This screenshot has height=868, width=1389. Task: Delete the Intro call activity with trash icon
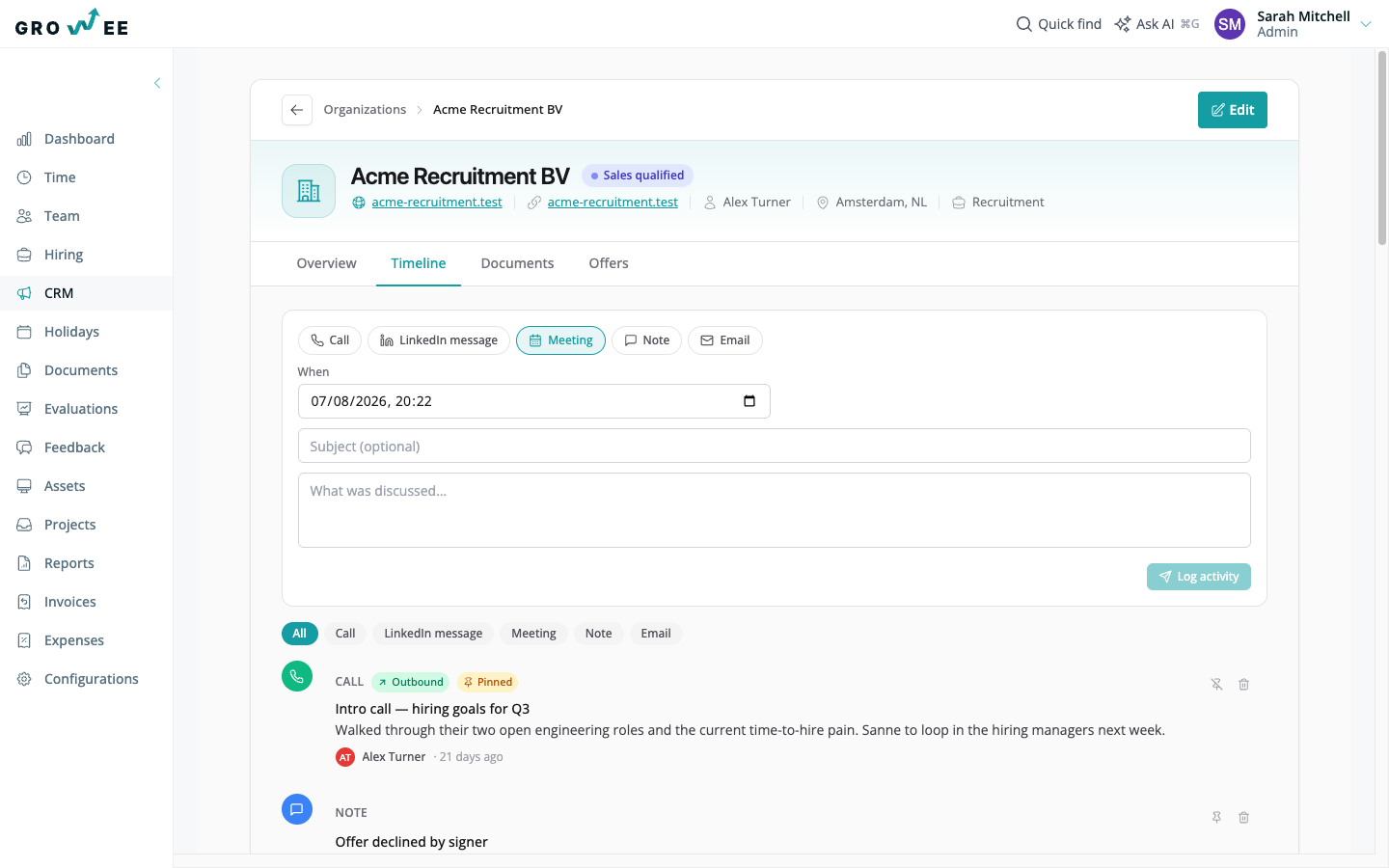pyautogui.click(x=1243, y=684)
